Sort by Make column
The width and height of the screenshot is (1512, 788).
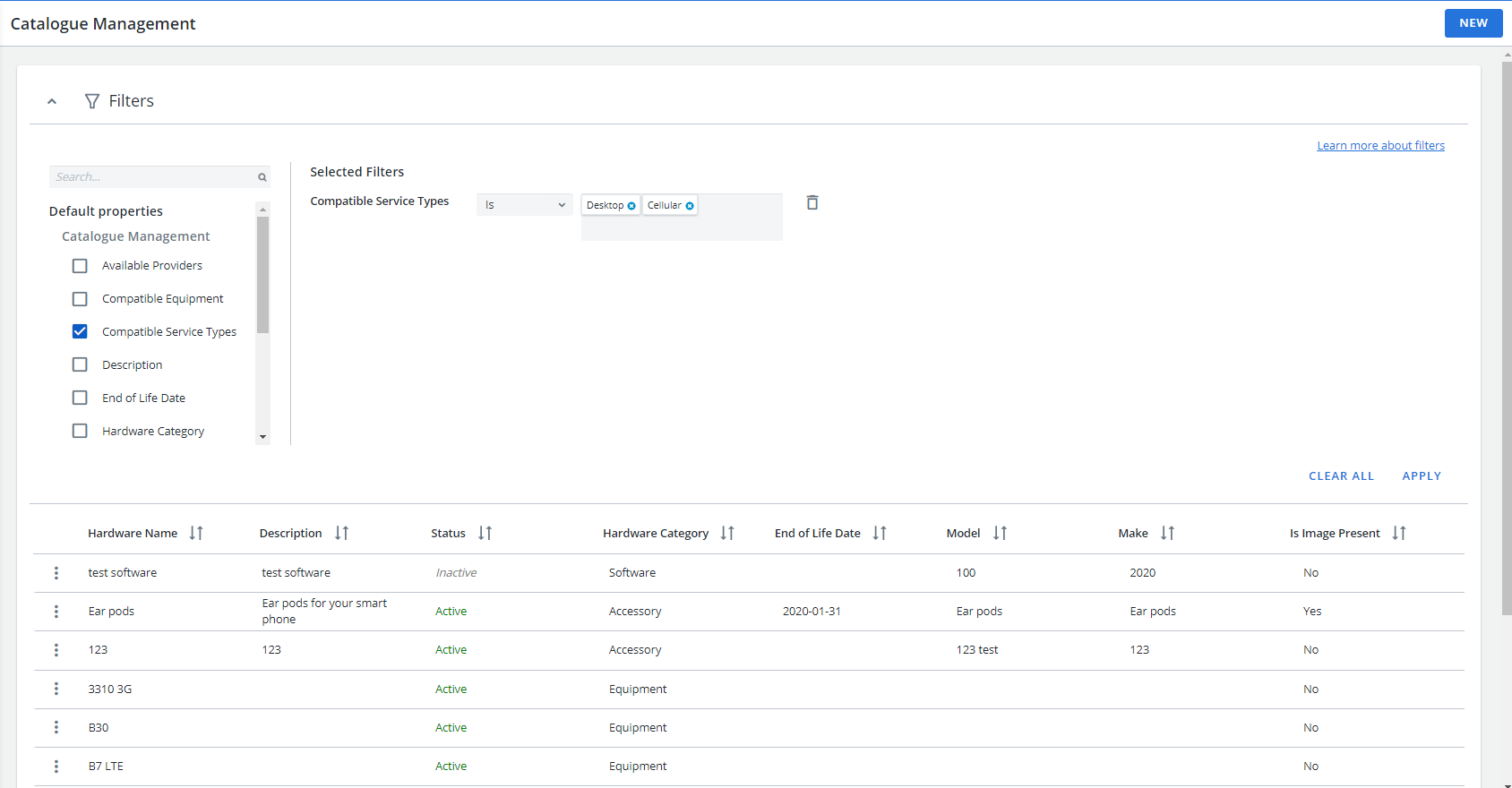pos(1167,533)
